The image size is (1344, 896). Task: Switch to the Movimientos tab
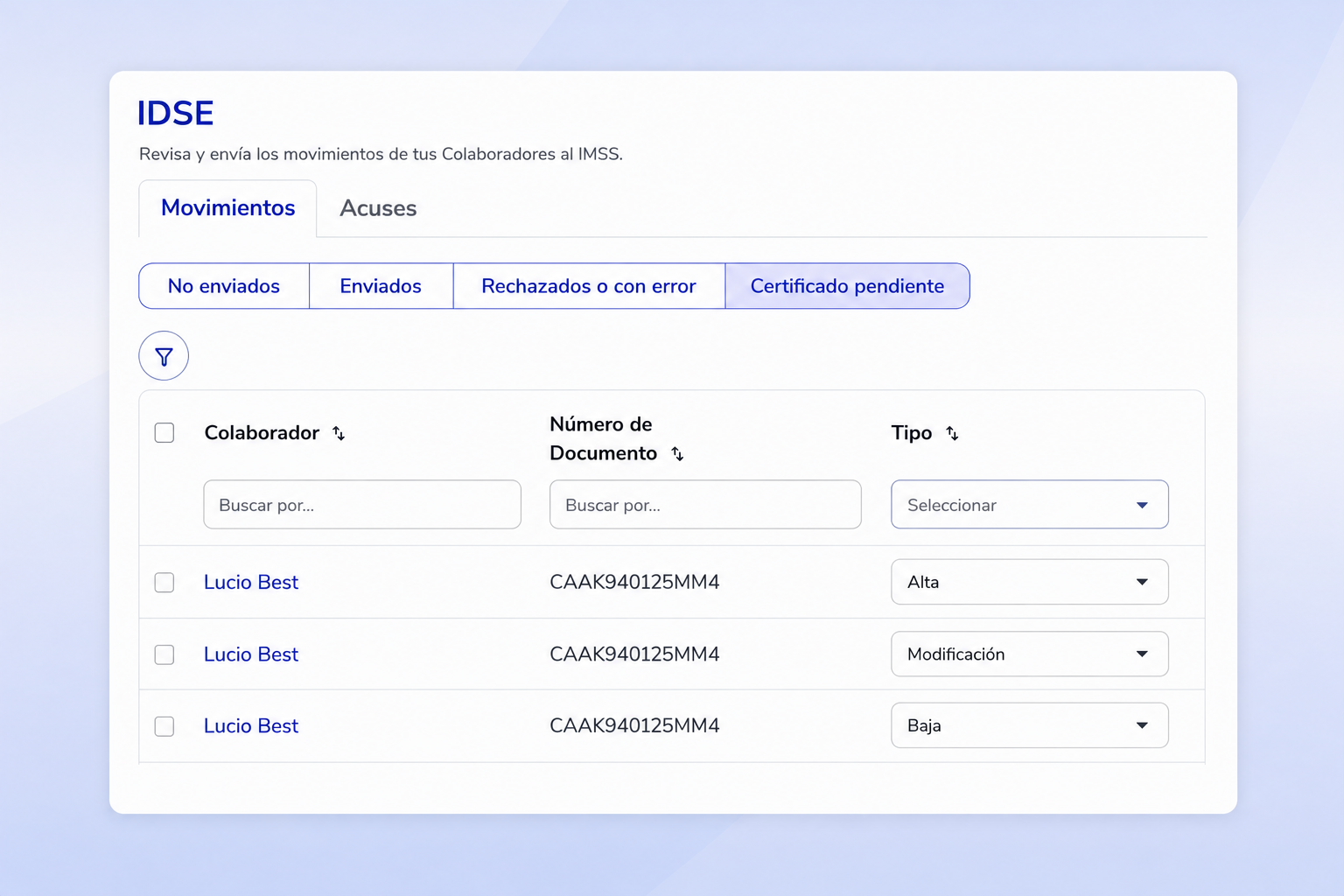[227, 208]
